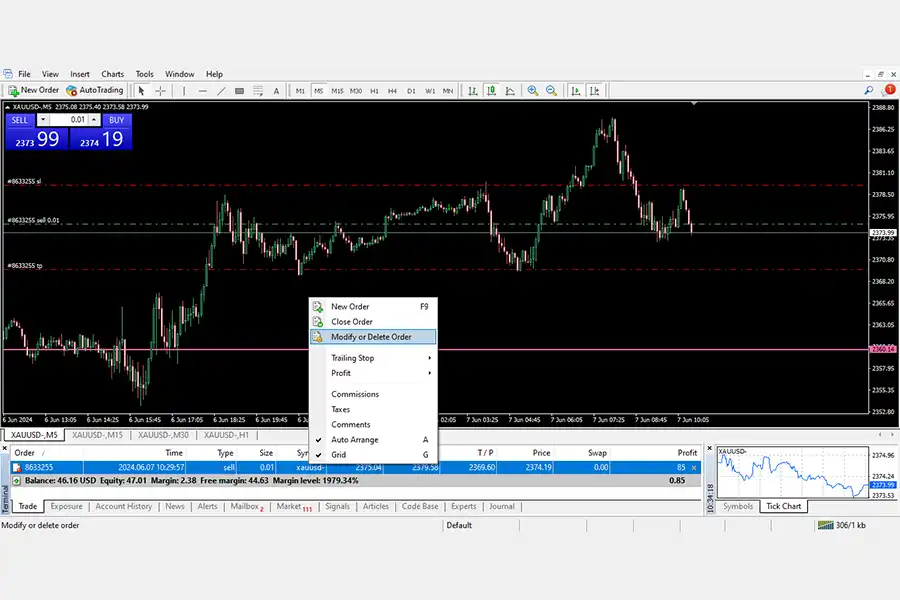900x600 pixels.
Task: Open the File menu
Action: (24, 74)
